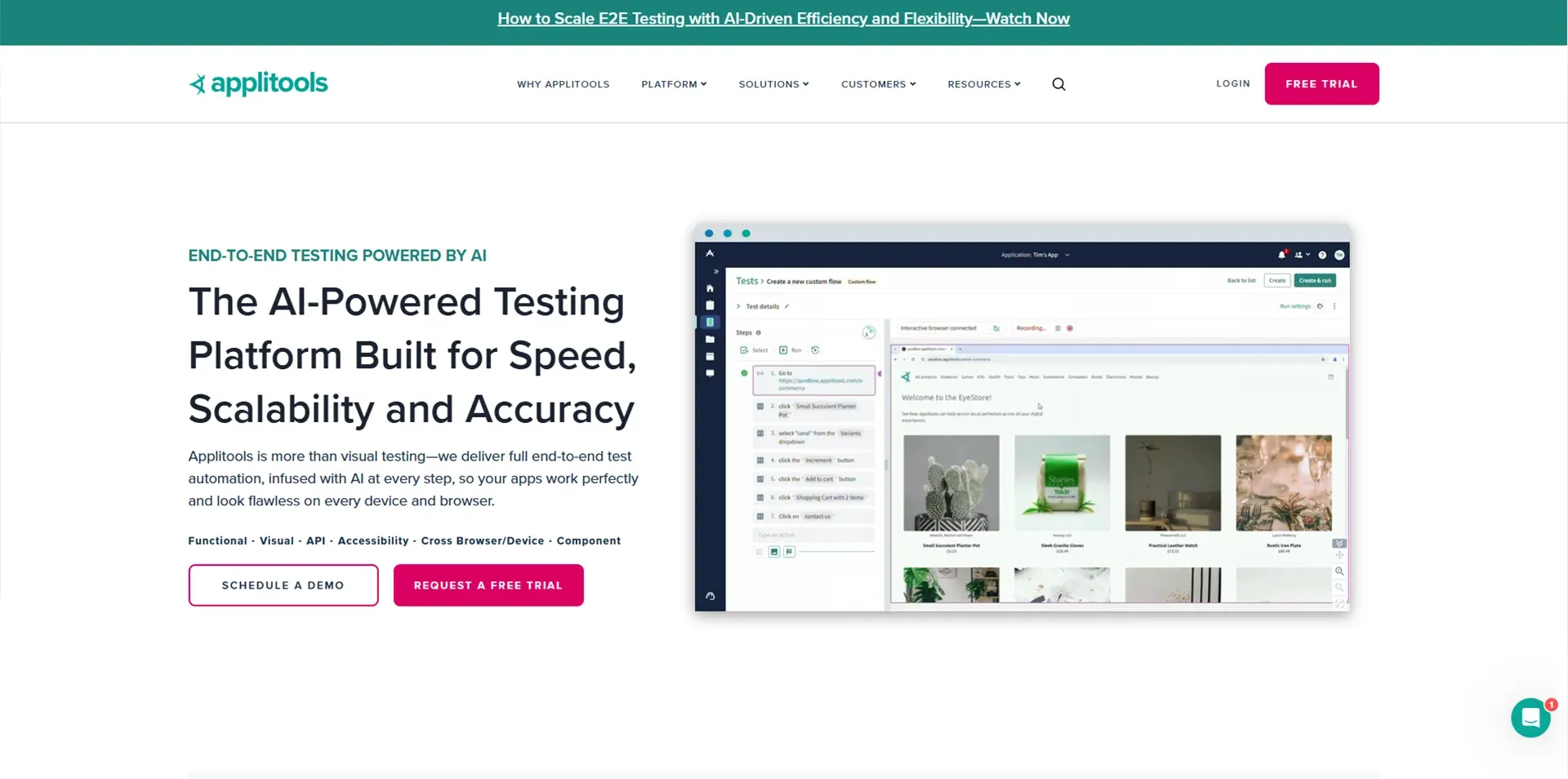1568x779 pixels.
Task: Click the Tests breadcrumb in the demo app
Action: 746,281
